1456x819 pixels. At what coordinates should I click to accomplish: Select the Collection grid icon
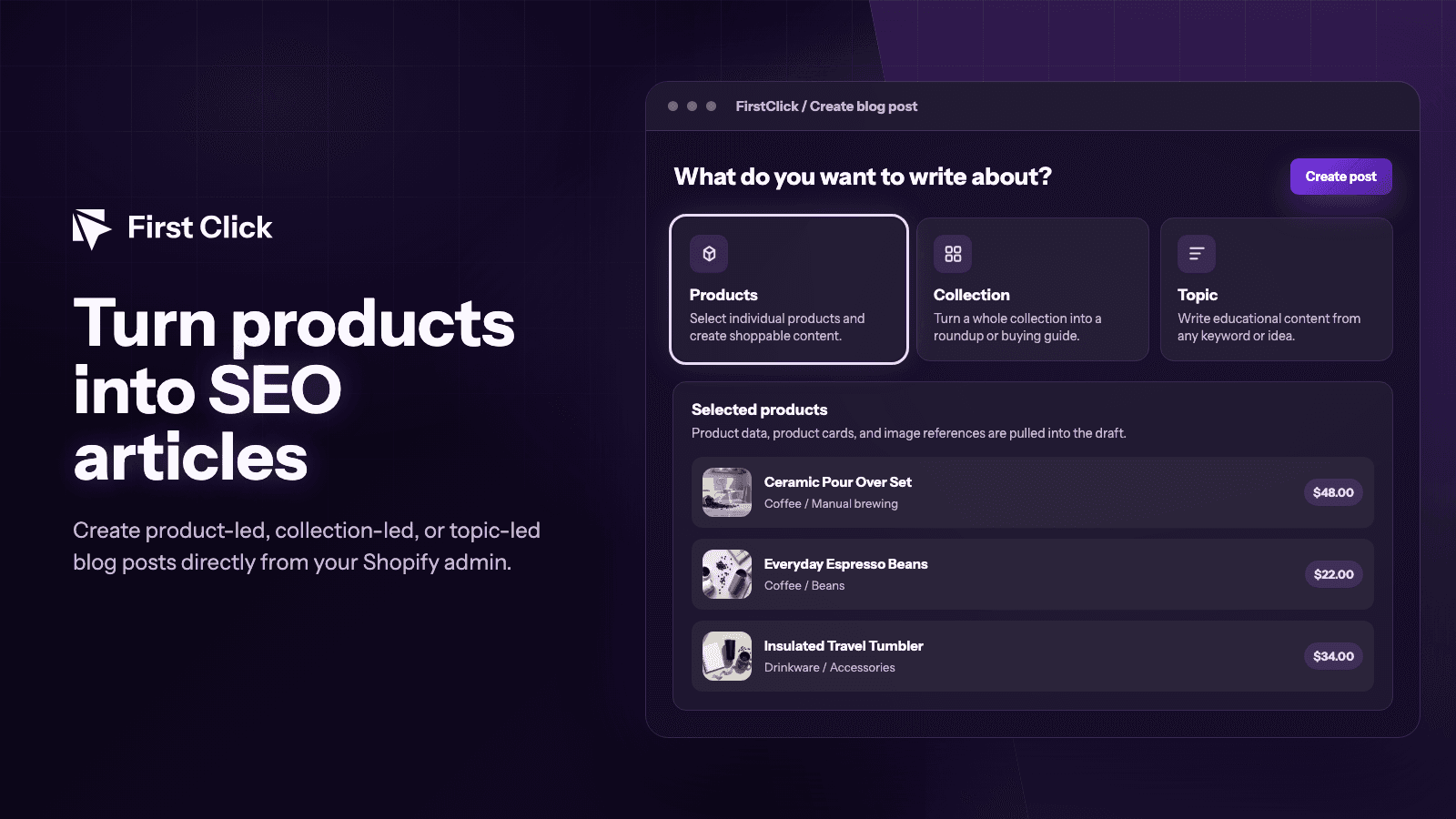[x=953, y=254]
